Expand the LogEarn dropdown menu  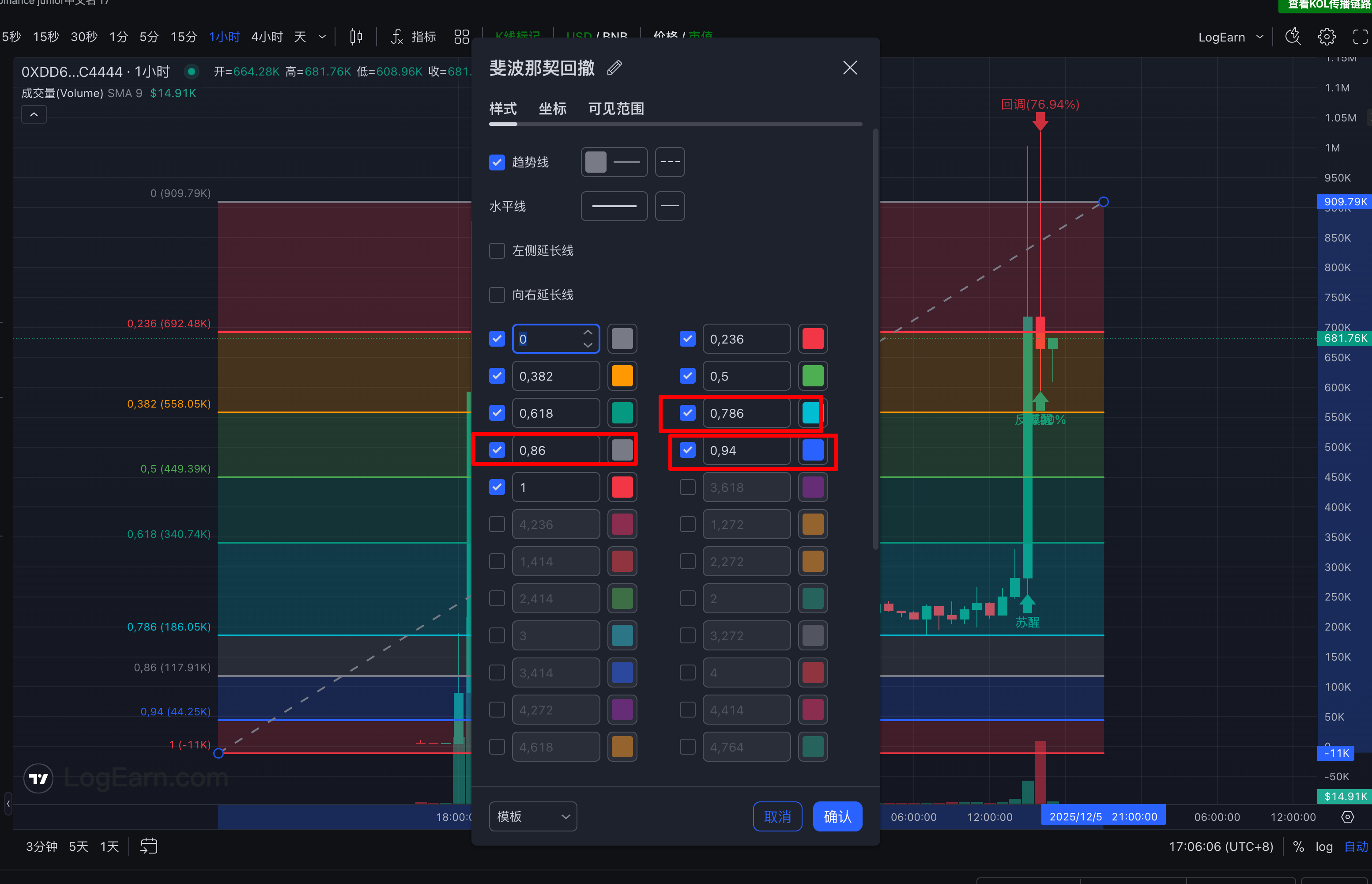pyautogui.click(x=1230, y=37)
